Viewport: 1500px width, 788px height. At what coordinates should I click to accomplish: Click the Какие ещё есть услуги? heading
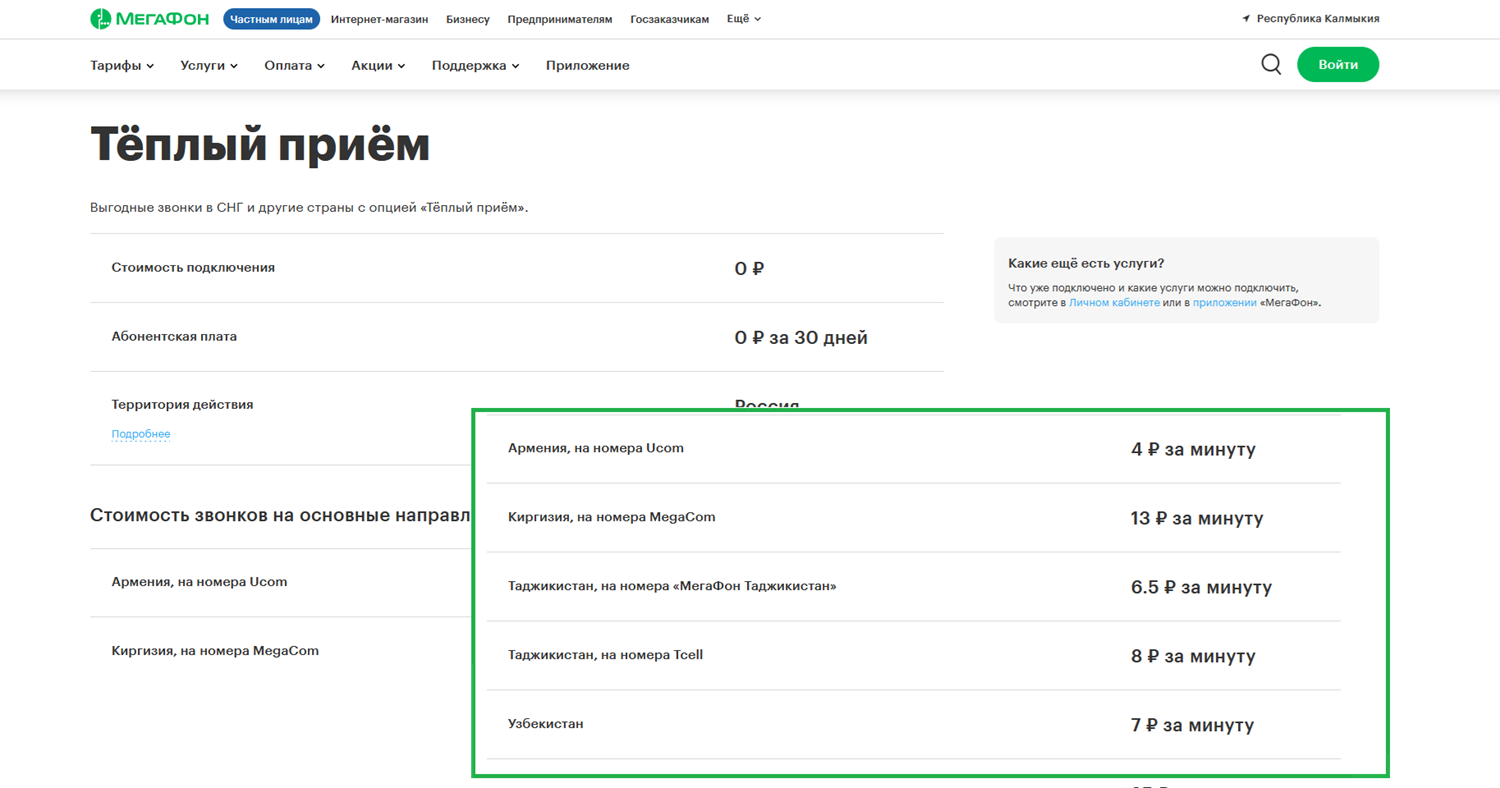(x=1086, y=263)
